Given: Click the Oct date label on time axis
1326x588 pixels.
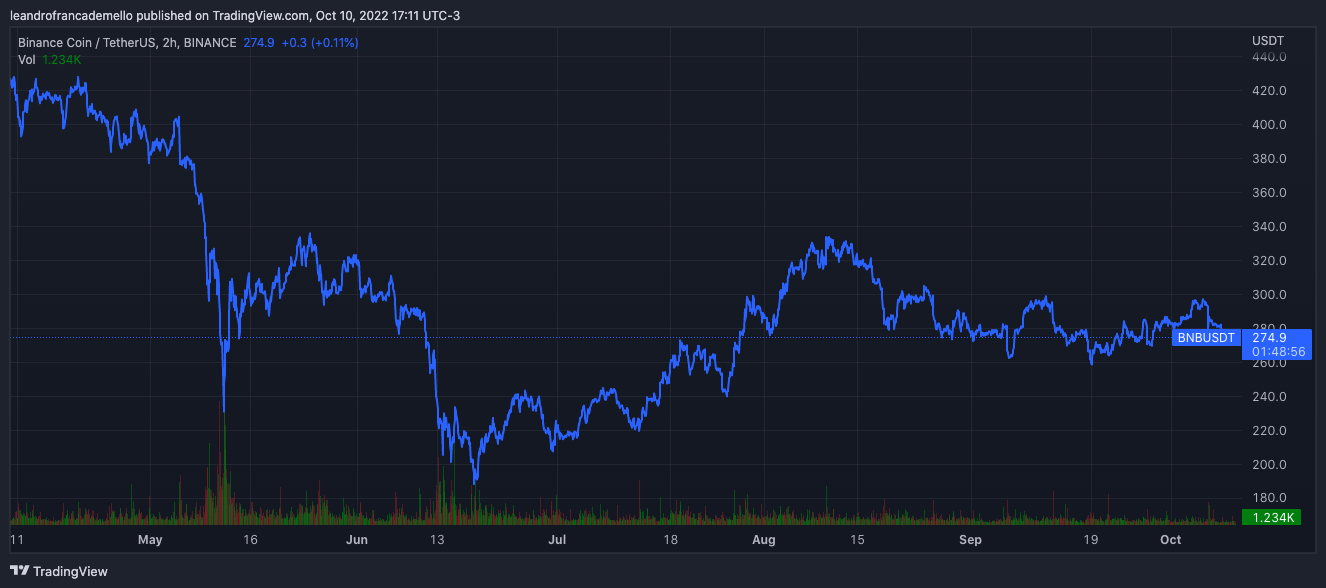Looking at the screenshot, I should (1170, 540).
